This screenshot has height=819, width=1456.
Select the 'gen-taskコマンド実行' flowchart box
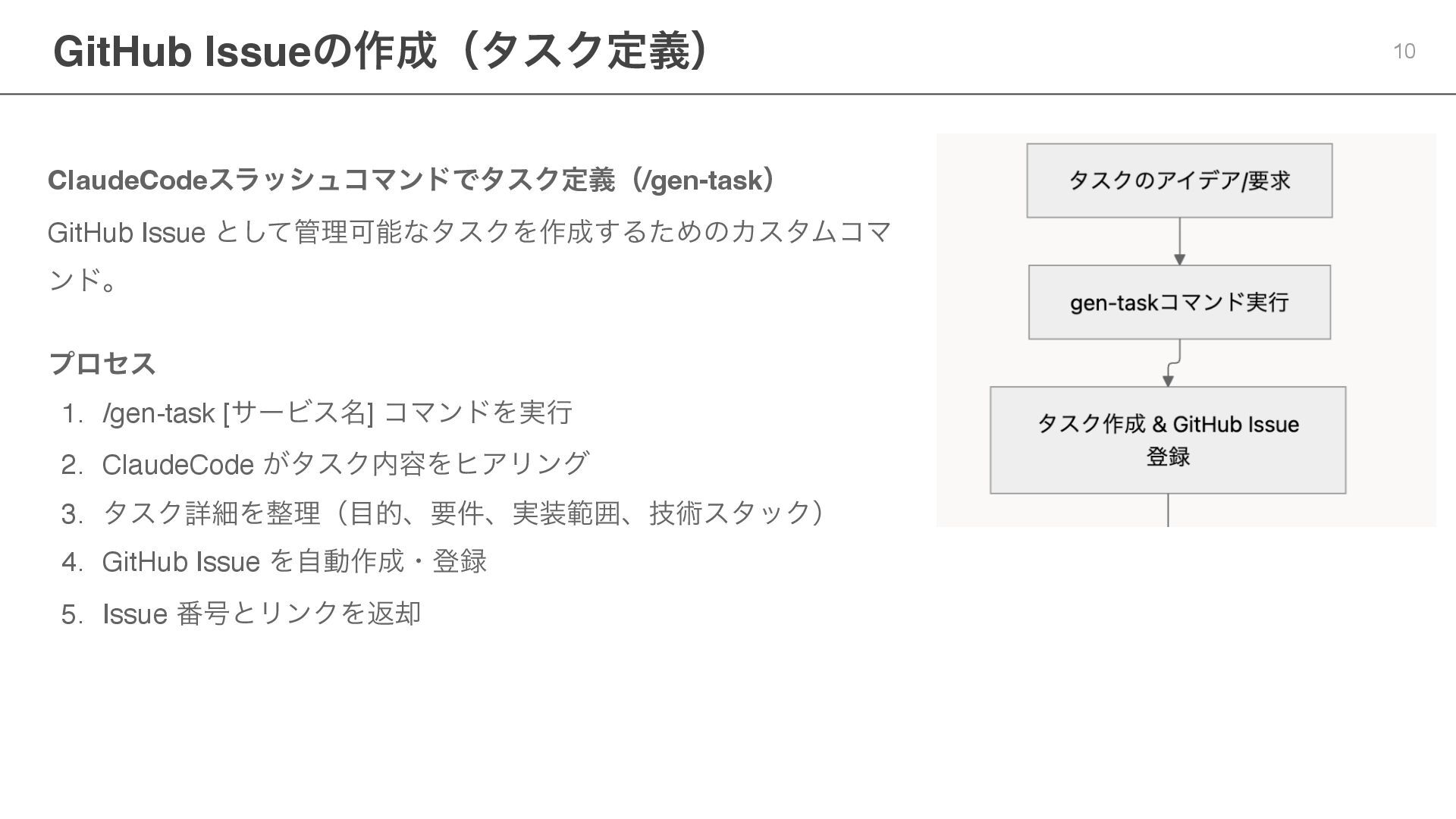1179,302
